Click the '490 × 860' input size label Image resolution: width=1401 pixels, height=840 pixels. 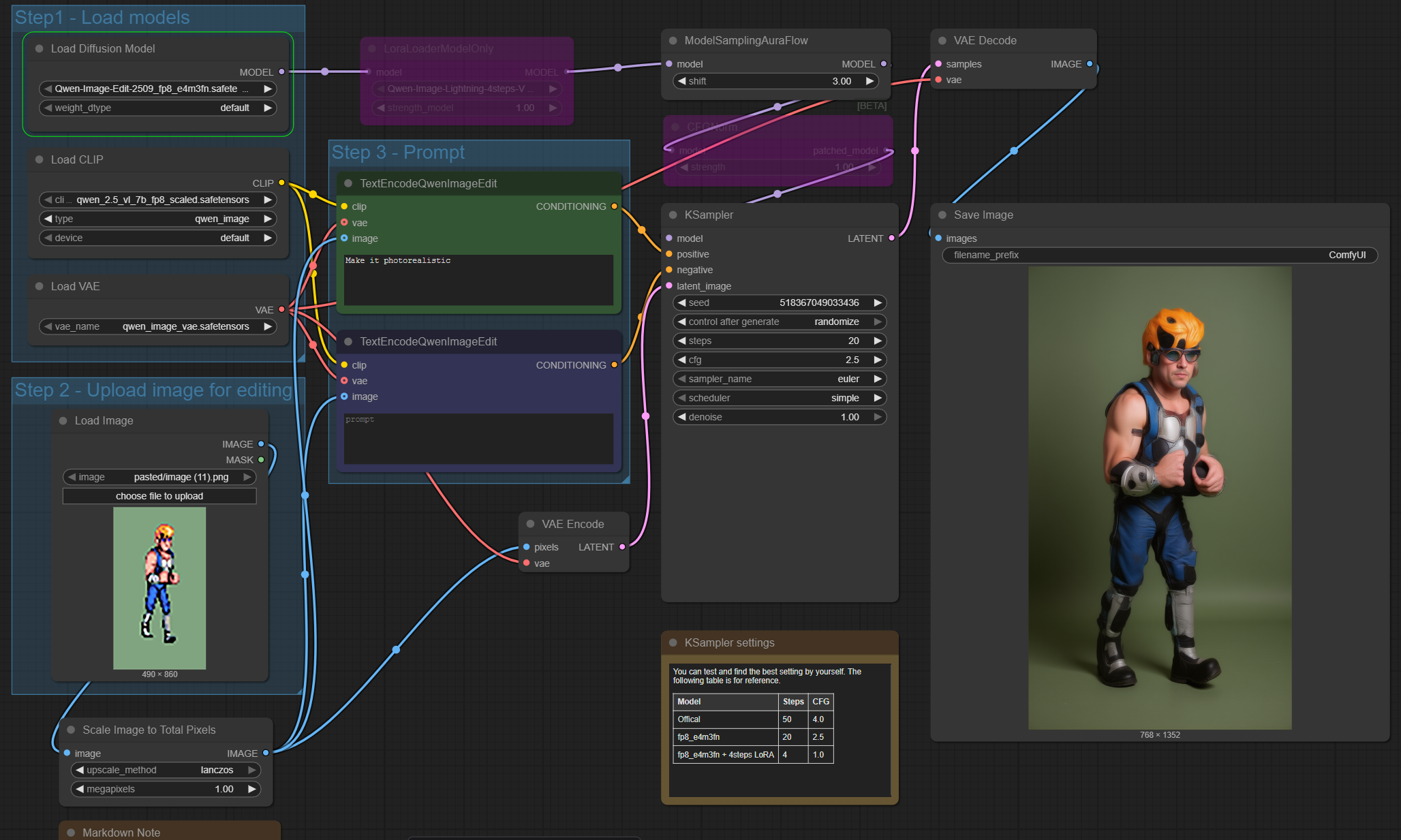pyautogui.click(x=159, y=674)
